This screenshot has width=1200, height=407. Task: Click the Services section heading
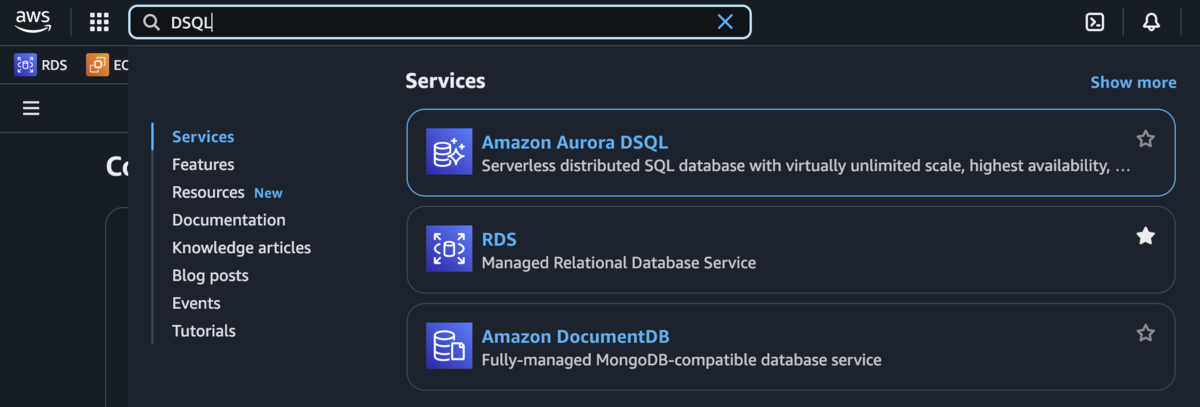pyautogui.click(x=445, y=81)
